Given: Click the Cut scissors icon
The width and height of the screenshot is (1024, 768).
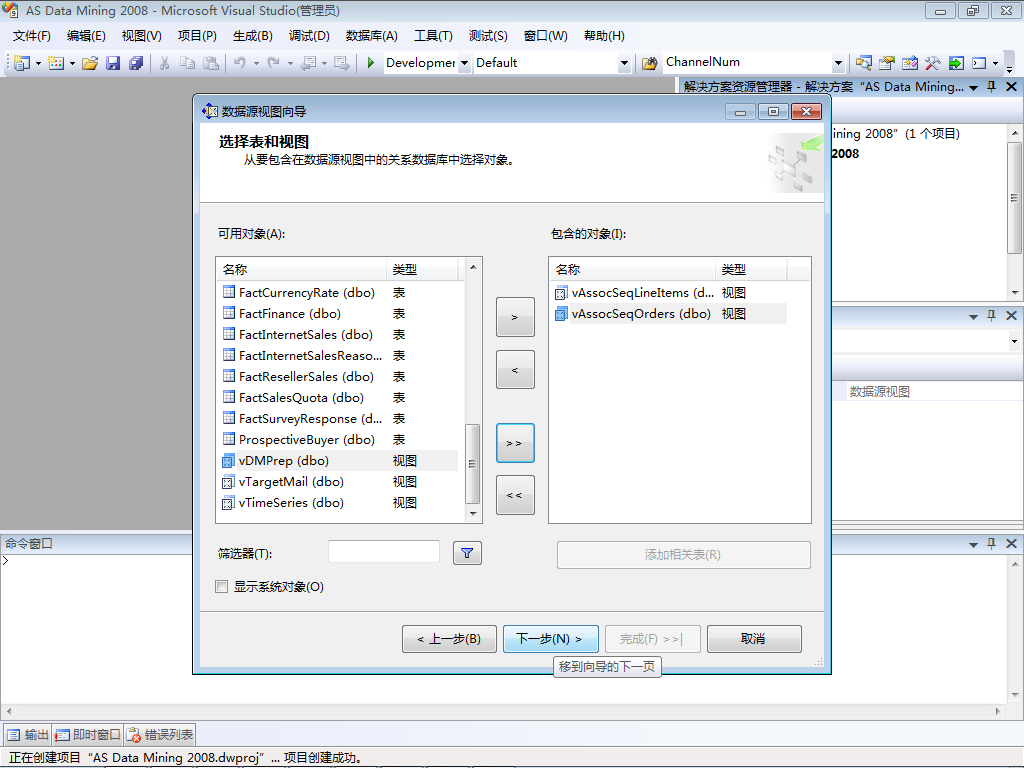Looking at the screenshot, I should tap(164, 63).
